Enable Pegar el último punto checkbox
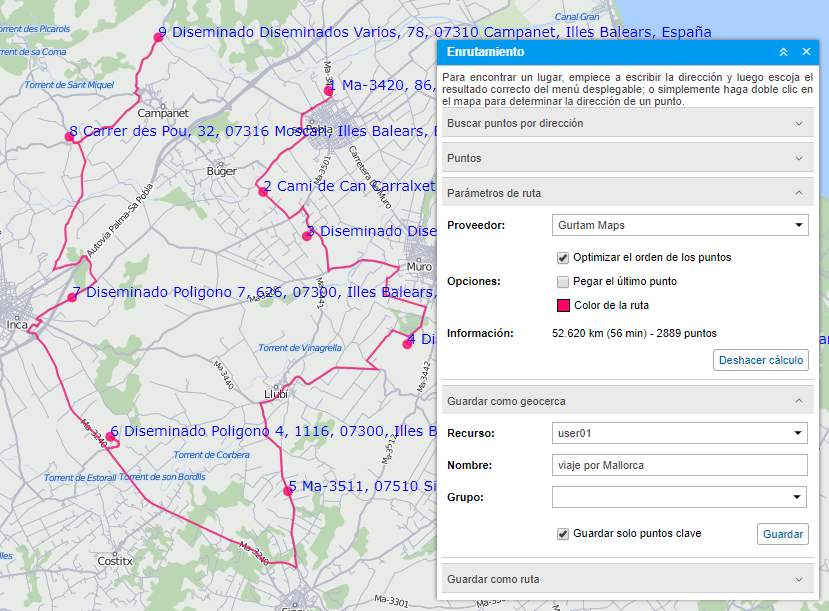The width and height of the screenshot is (829, 611). click(x=563, y=282)
